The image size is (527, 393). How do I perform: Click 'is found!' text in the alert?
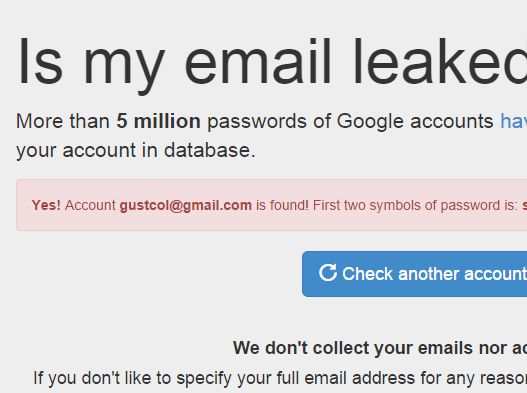tap(282, 205)
